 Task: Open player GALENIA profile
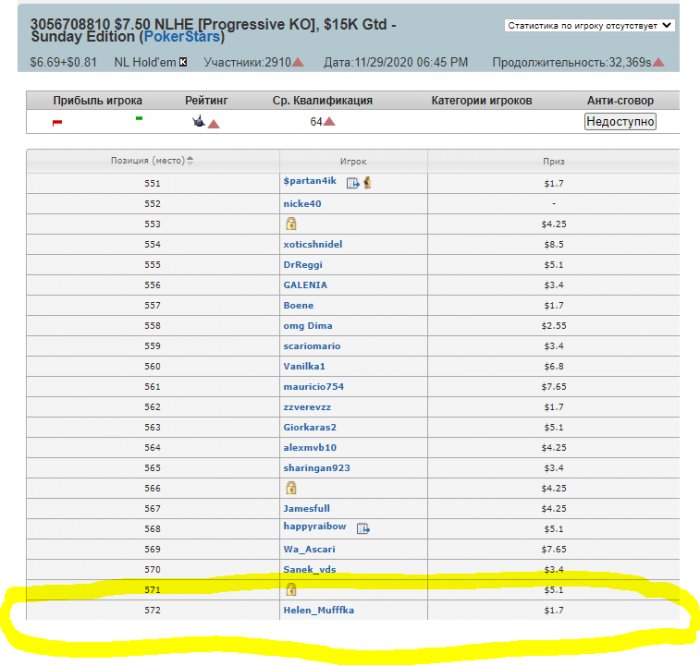[305, 285]
